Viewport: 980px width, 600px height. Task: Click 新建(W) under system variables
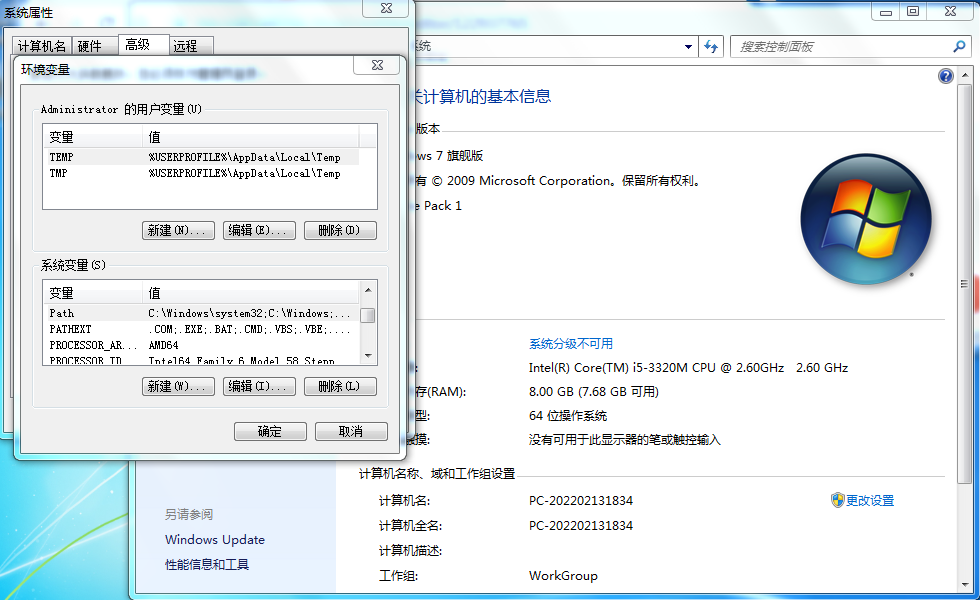pos(178,386)
